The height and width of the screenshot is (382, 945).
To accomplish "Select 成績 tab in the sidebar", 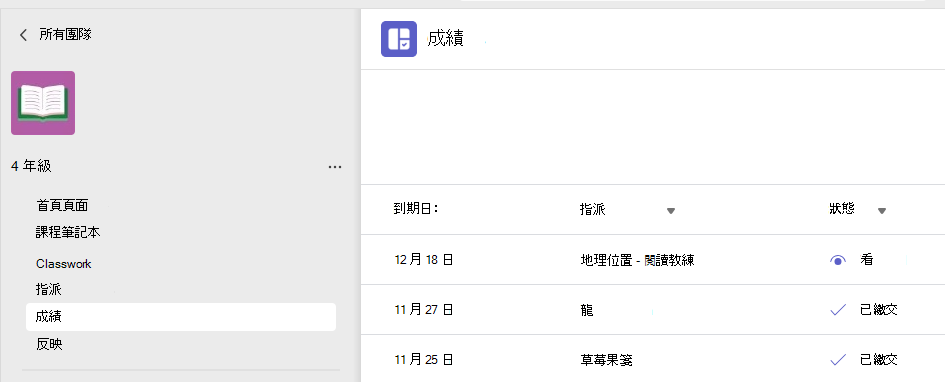I will click(181, 317).
